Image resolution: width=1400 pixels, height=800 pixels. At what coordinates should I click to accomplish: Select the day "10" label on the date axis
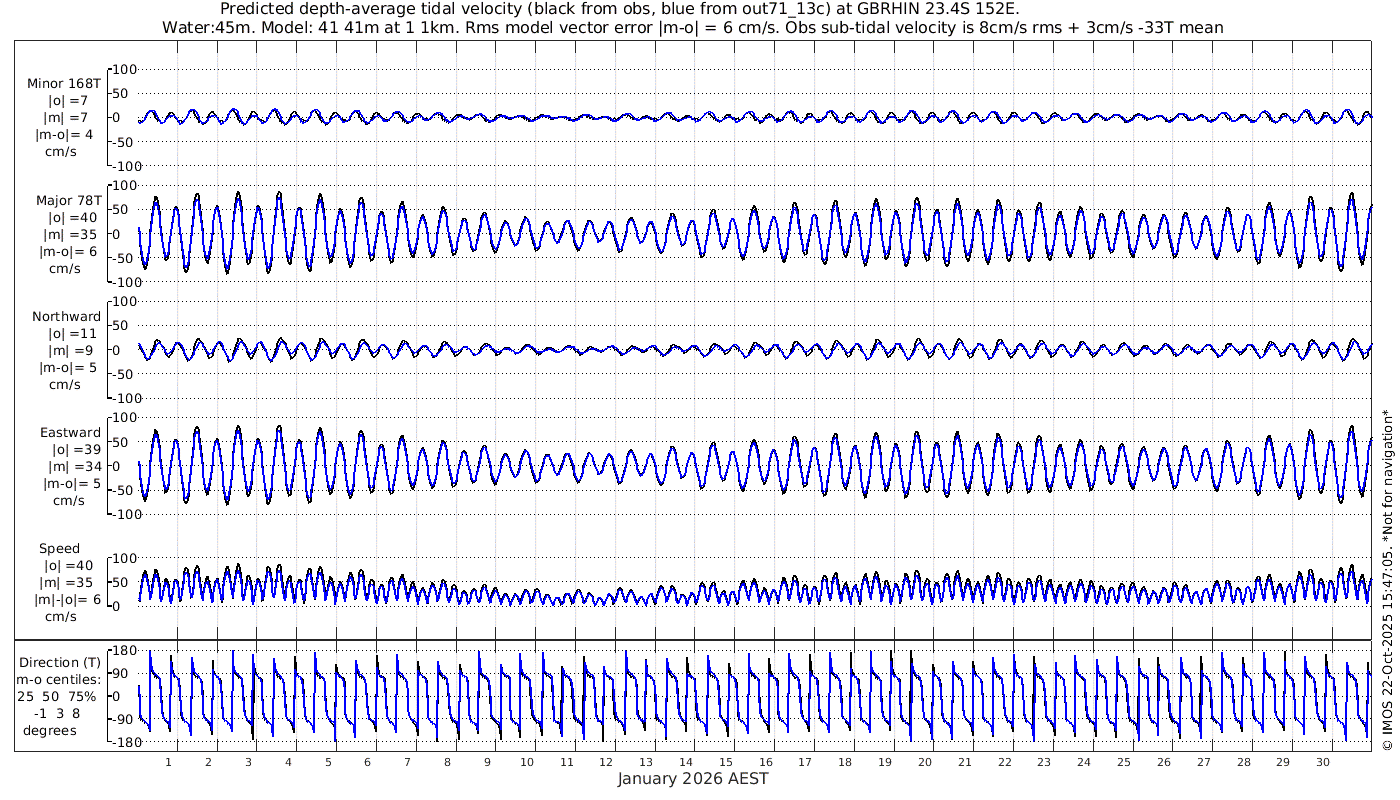(527, 762)
